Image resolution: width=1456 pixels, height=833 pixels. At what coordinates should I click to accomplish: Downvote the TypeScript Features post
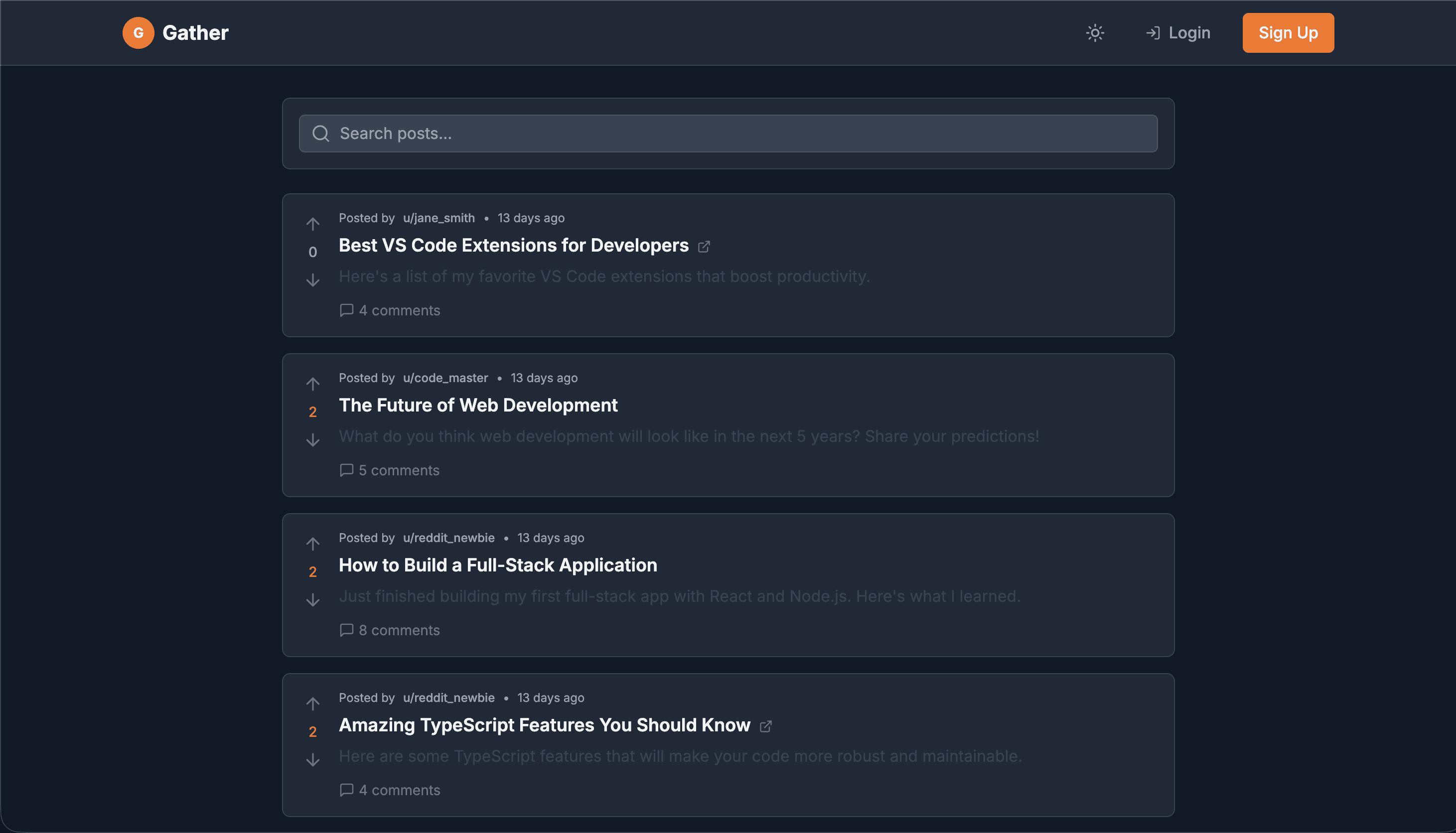[312, 760]
